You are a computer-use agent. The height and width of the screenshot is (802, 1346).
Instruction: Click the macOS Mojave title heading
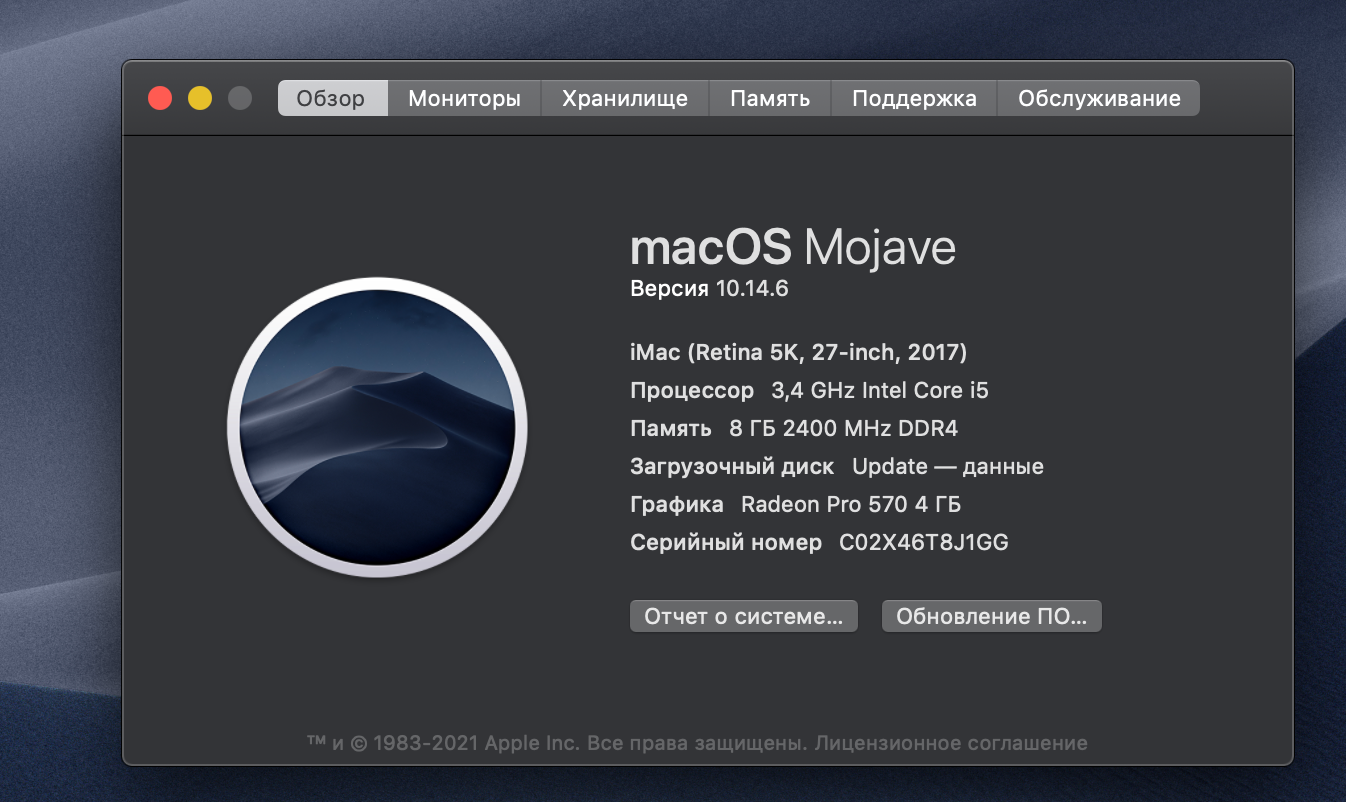(x=793, y=248)
